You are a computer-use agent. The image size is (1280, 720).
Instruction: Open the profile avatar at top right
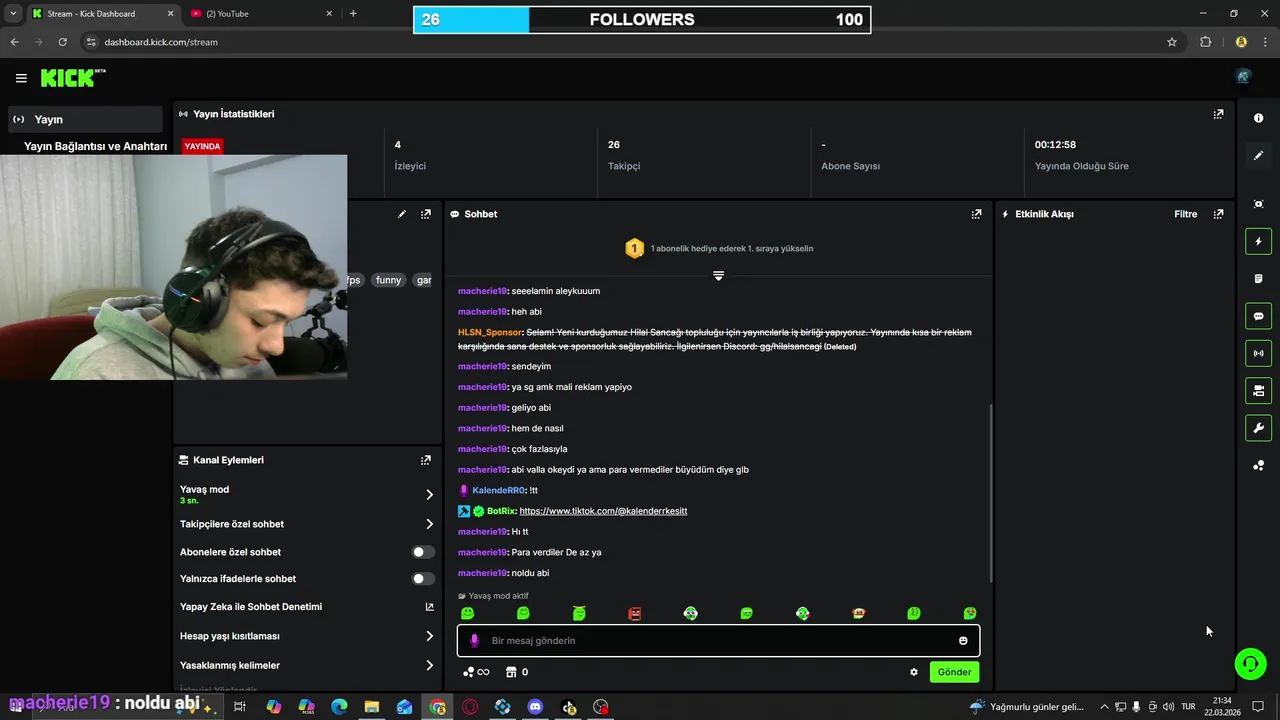pos(1243,77)
